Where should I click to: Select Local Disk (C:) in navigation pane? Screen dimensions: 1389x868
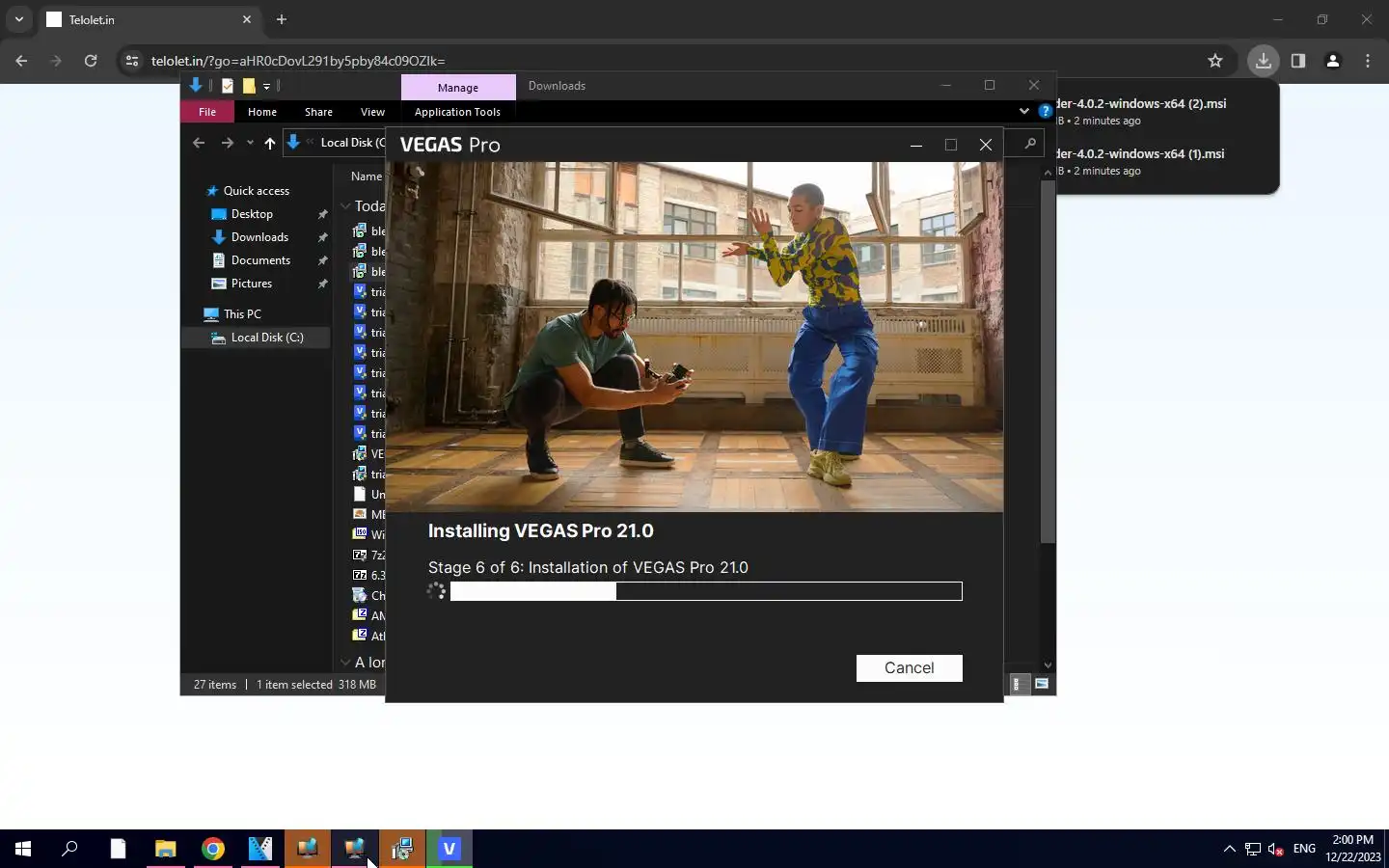[x=267, y=338]
